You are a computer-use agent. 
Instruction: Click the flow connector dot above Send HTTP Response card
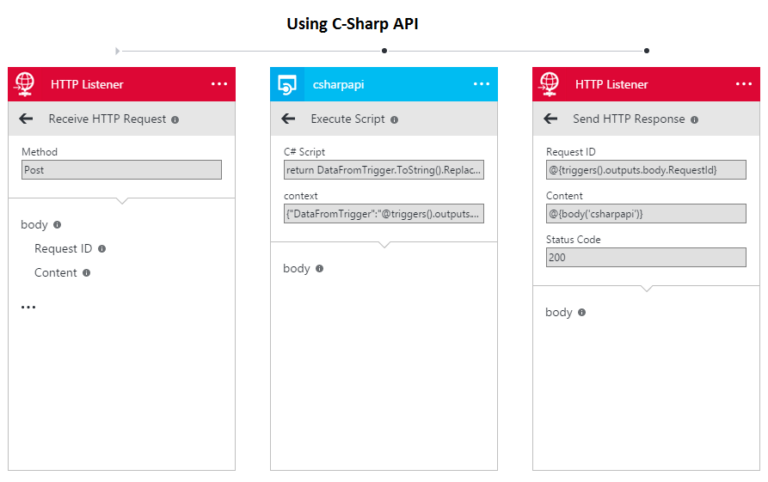click(647, 50)
